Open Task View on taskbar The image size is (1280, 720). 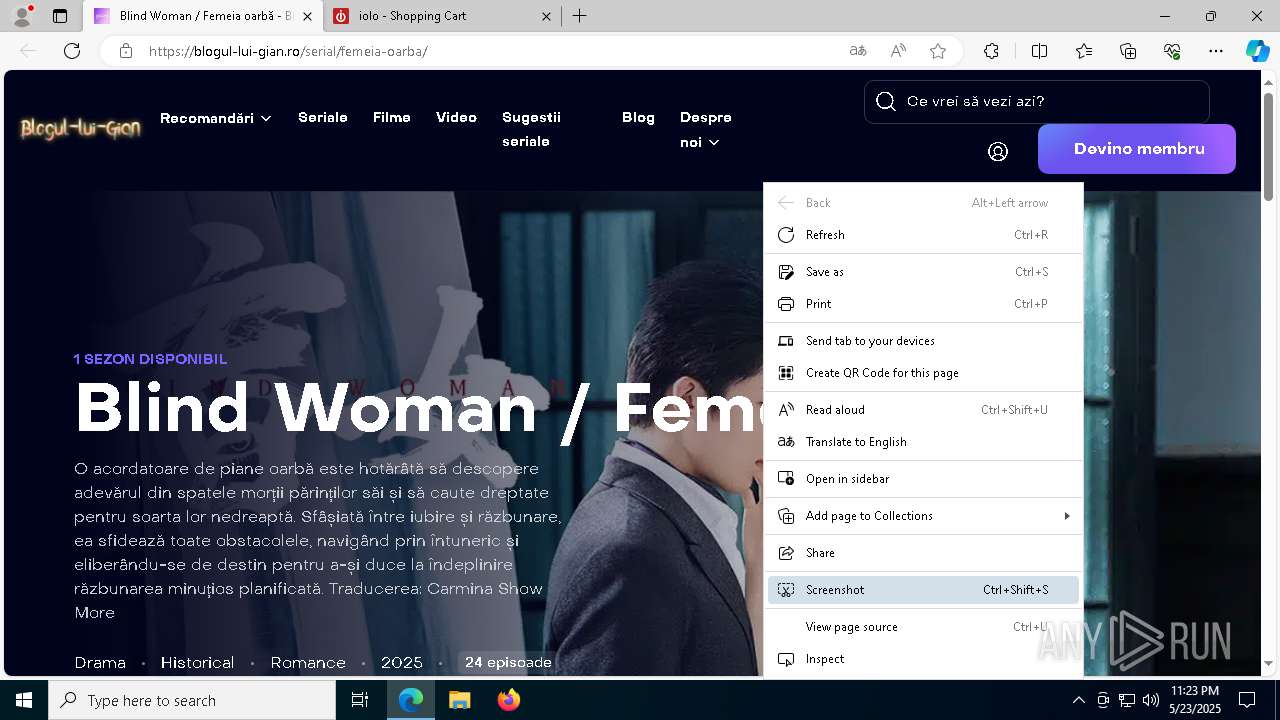pos(360,700)
